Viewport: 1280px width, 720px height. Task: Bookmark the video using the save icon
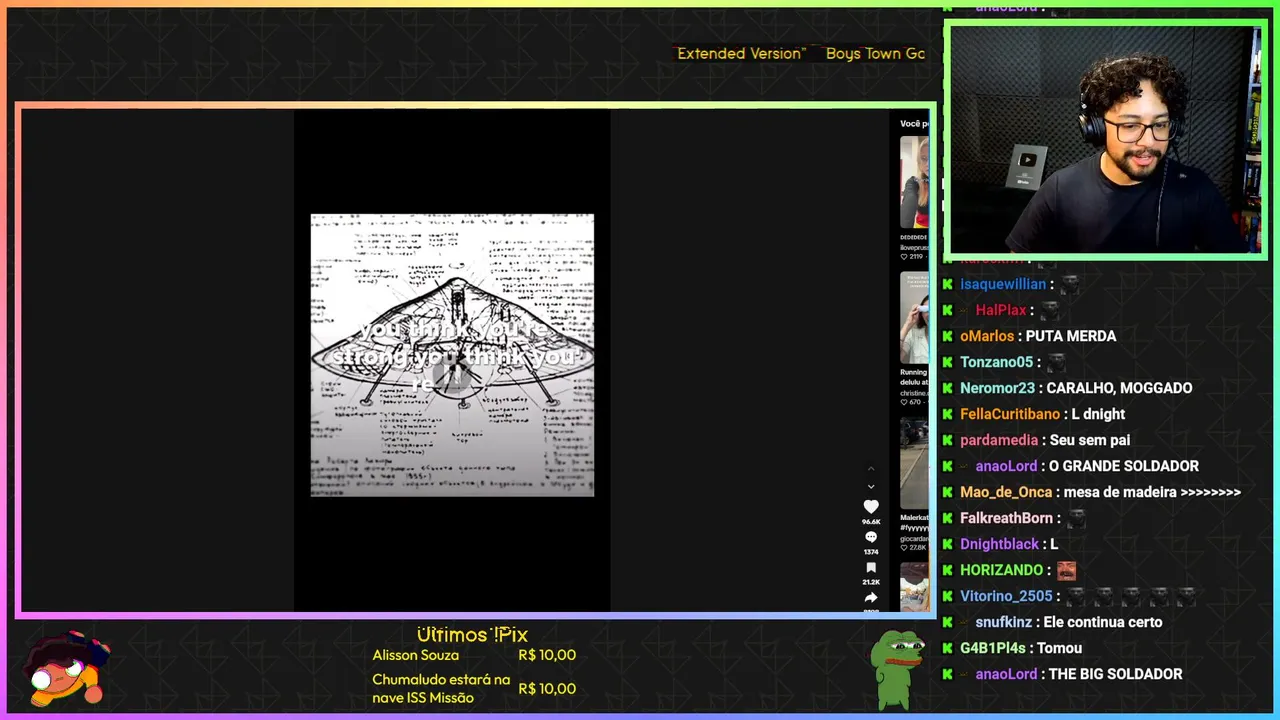[871, 567]
